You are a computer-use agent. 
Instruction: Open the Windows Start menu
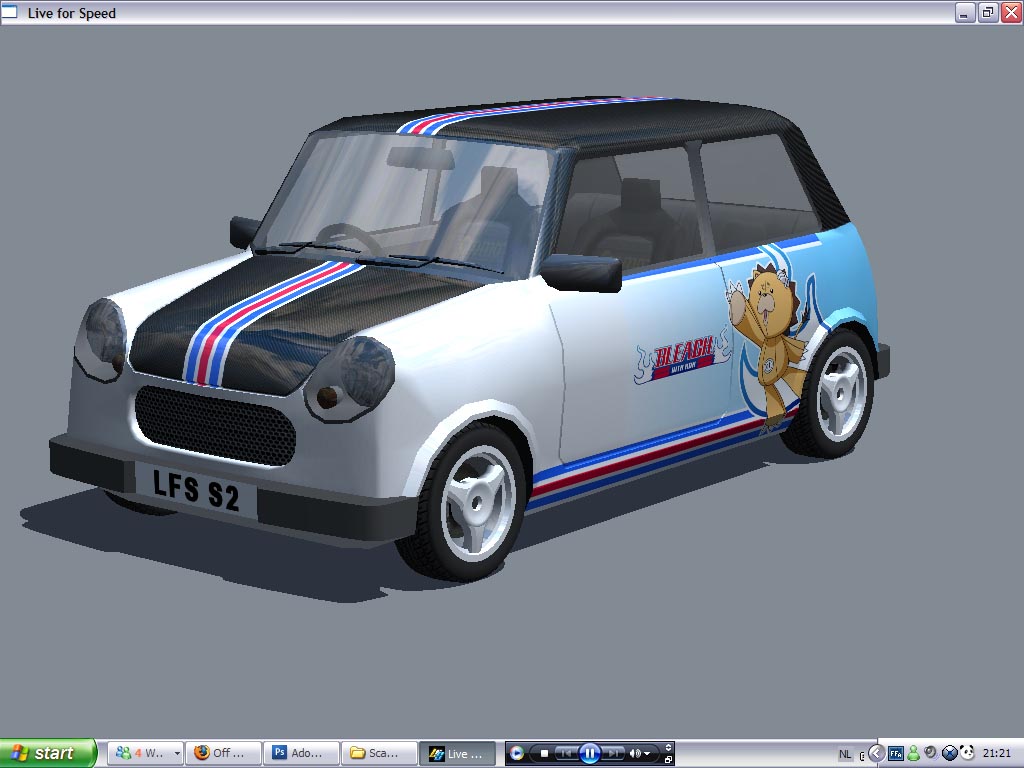point(48,753)
